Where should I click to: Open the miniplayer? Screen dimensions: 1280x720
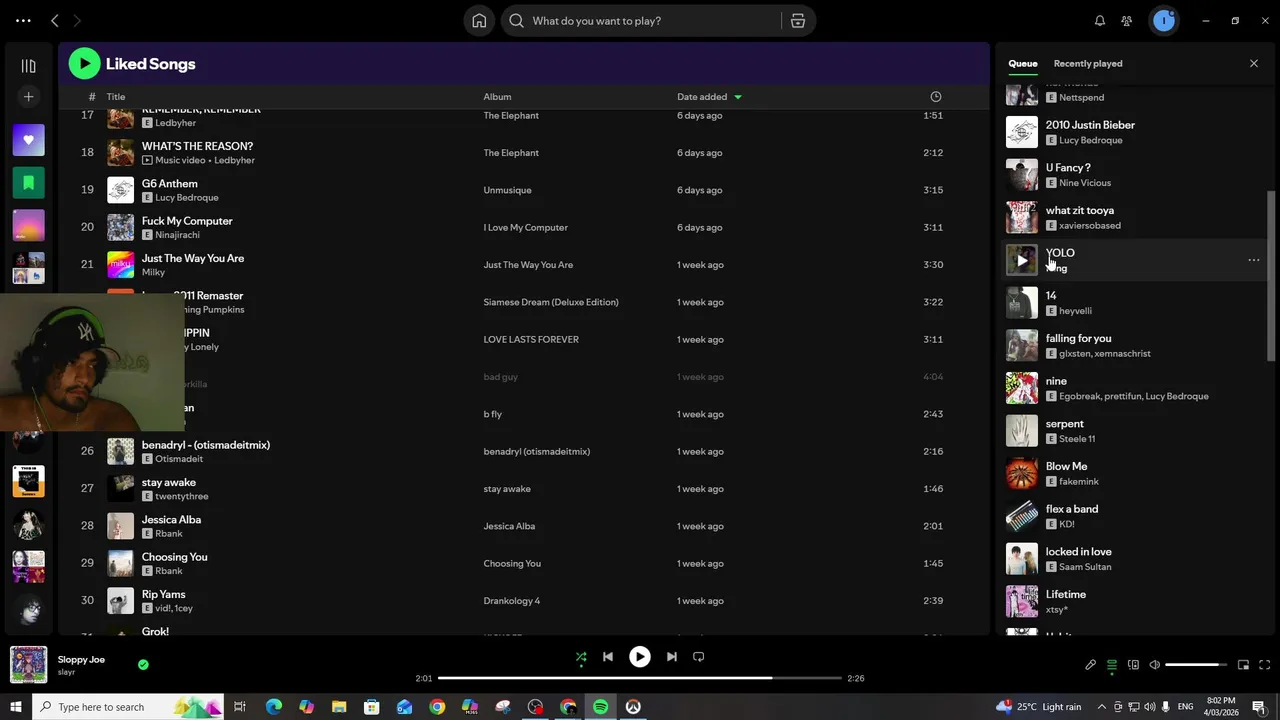point(1244,665)
